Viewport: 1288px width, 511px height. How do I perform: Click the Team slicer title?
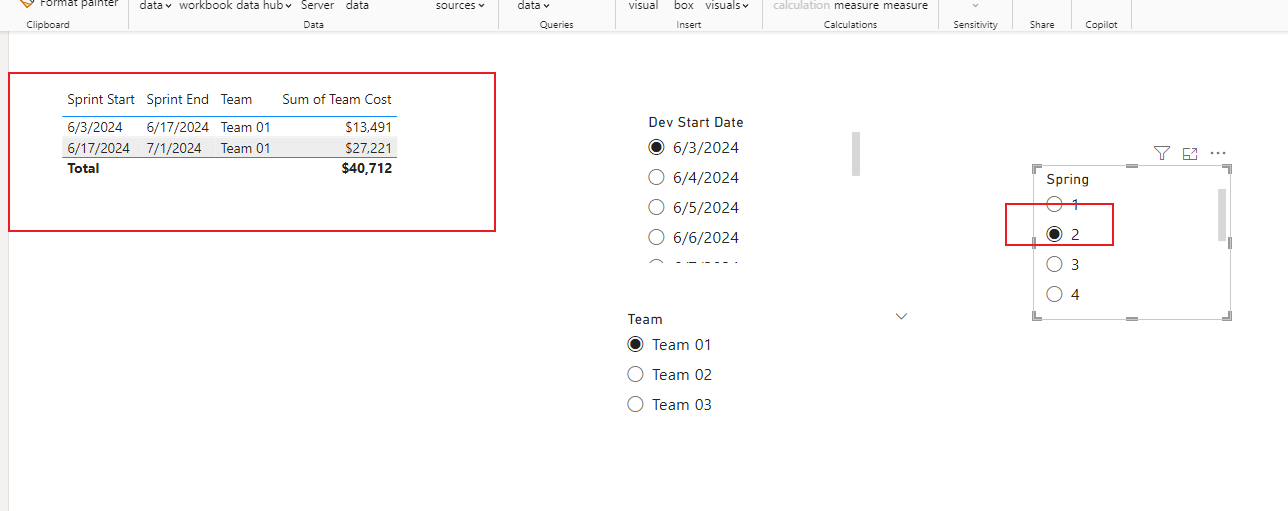click(645, 319)
